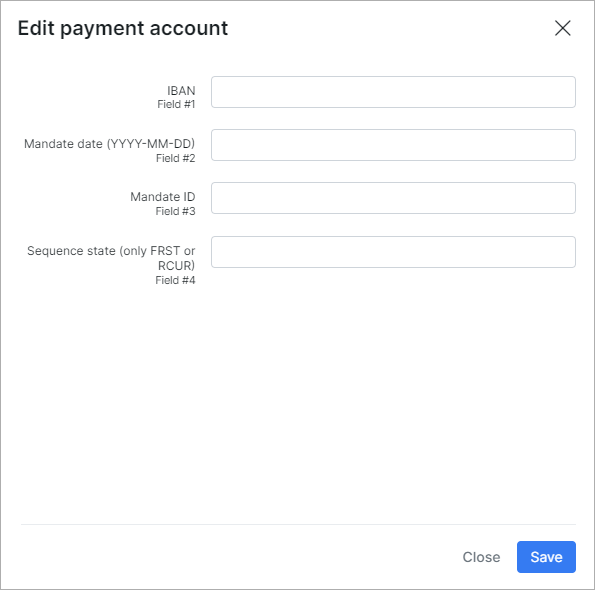Click the Mandate date input box

pyautogui.click(x=393, y=145)
